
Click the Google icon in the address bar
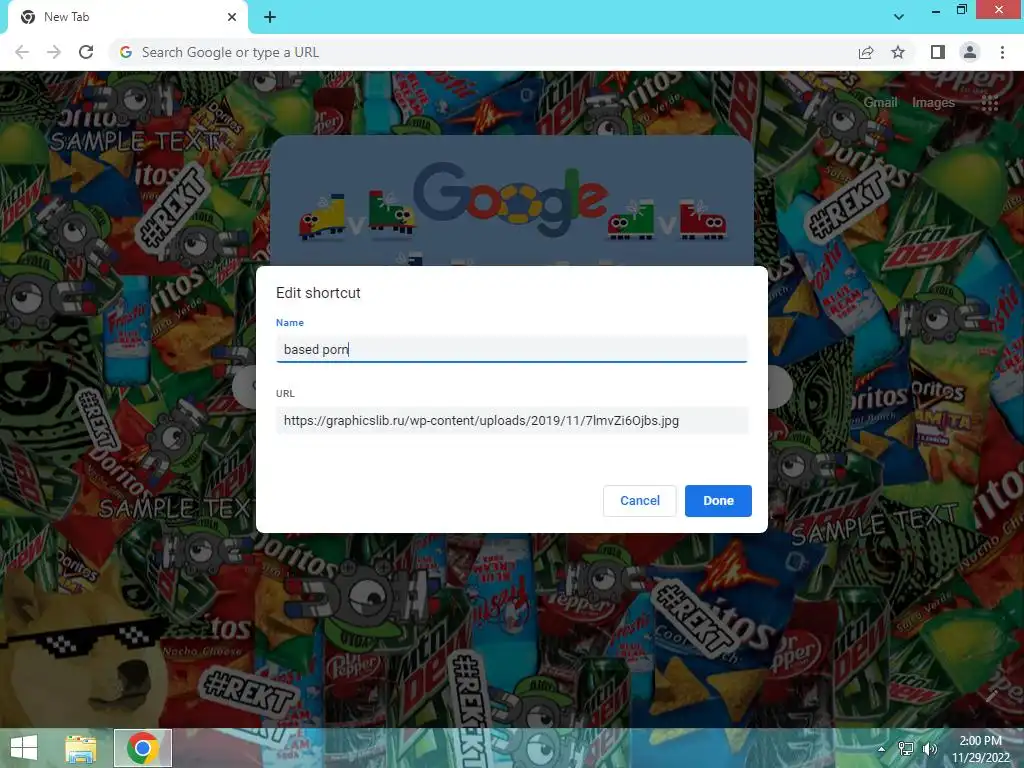(126, 52)
